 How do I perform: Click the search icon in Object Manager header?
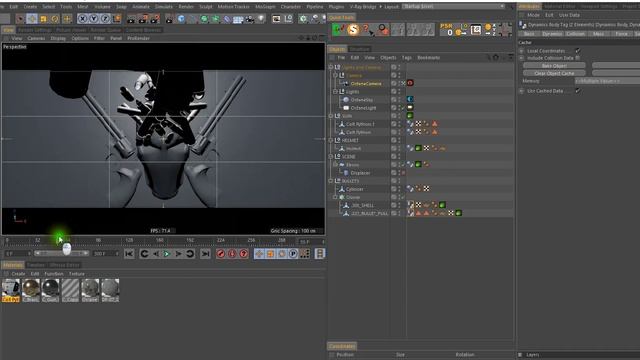pos(488,58)
